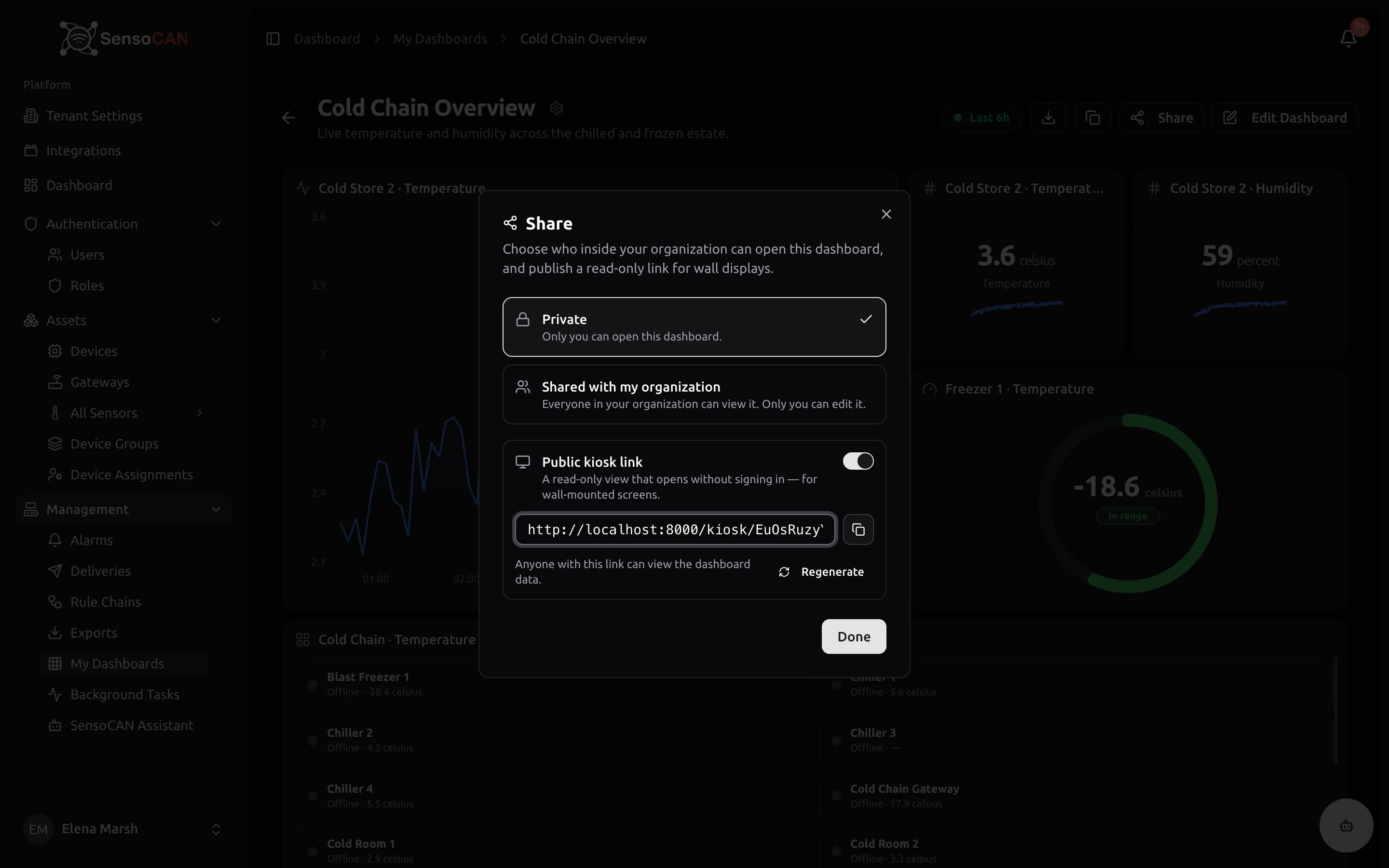The image size is (1389, 868).
Task: Click Edit Dashboard button
Action: click(x=1284, y=118)
